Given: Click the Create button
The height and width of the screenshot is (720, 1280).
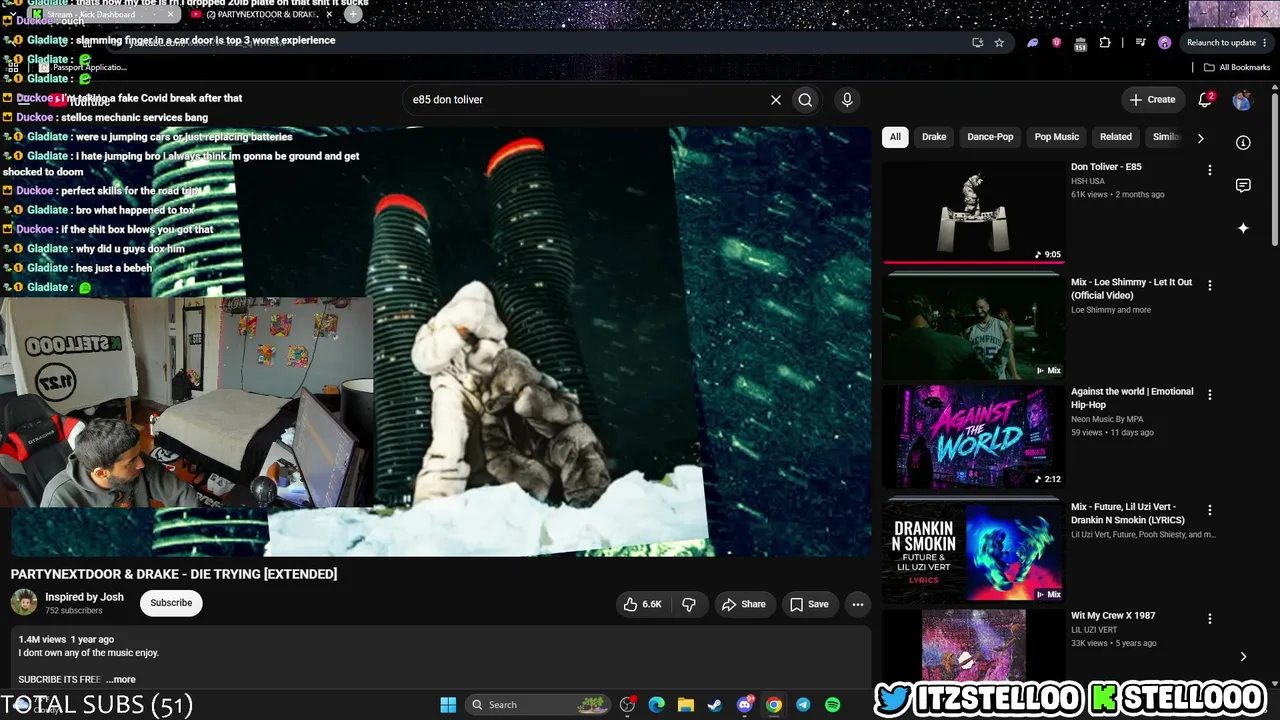Looking at the screenshot, I should click(x=1152, y=100).
